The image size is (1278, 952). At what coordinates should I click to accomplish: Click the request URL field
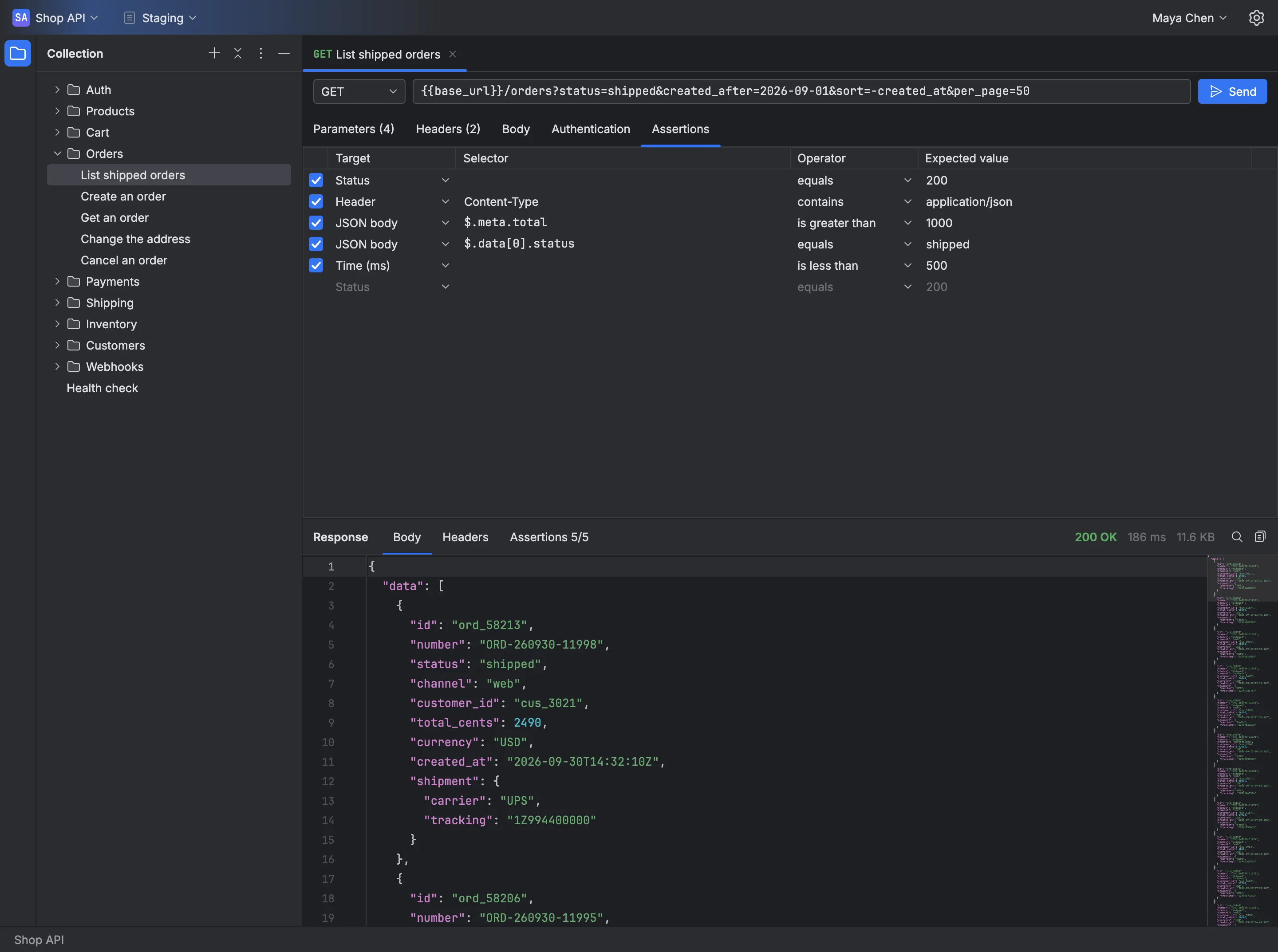tap(801, 92)
